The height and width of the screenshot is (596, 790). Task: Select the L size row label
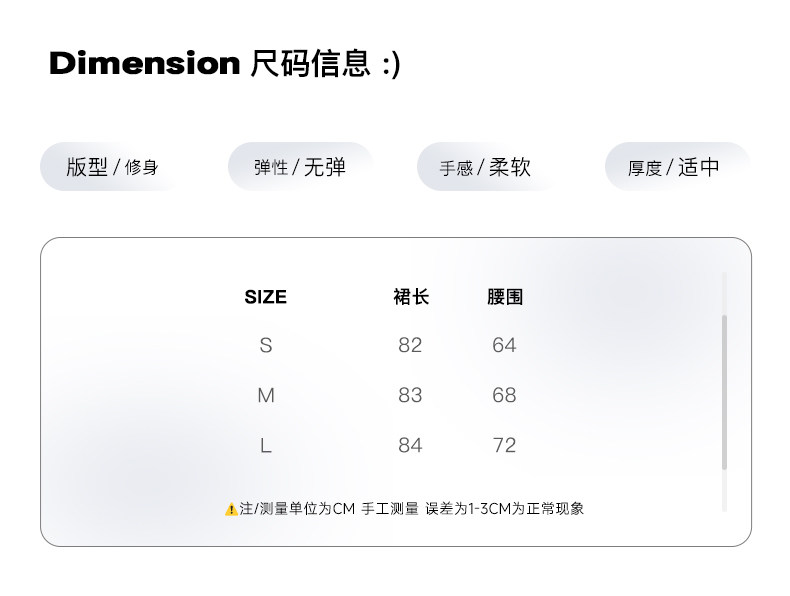coord(265,445)
